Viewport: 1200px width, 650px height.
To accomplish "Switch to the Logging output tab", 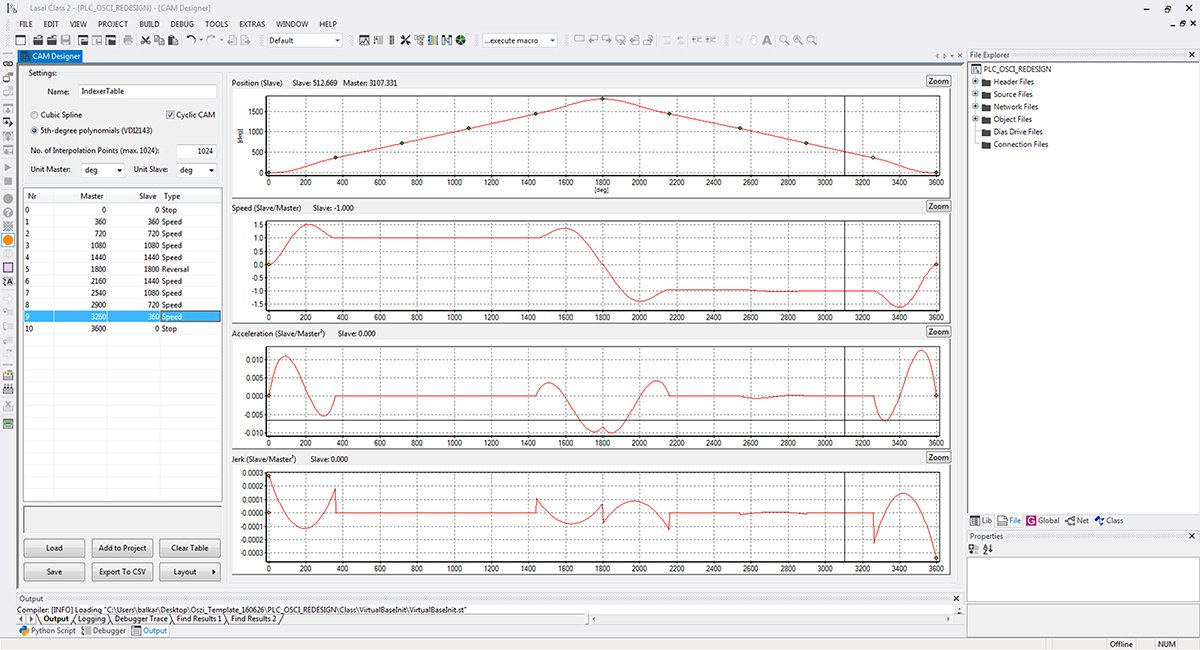I will point(91,619).
